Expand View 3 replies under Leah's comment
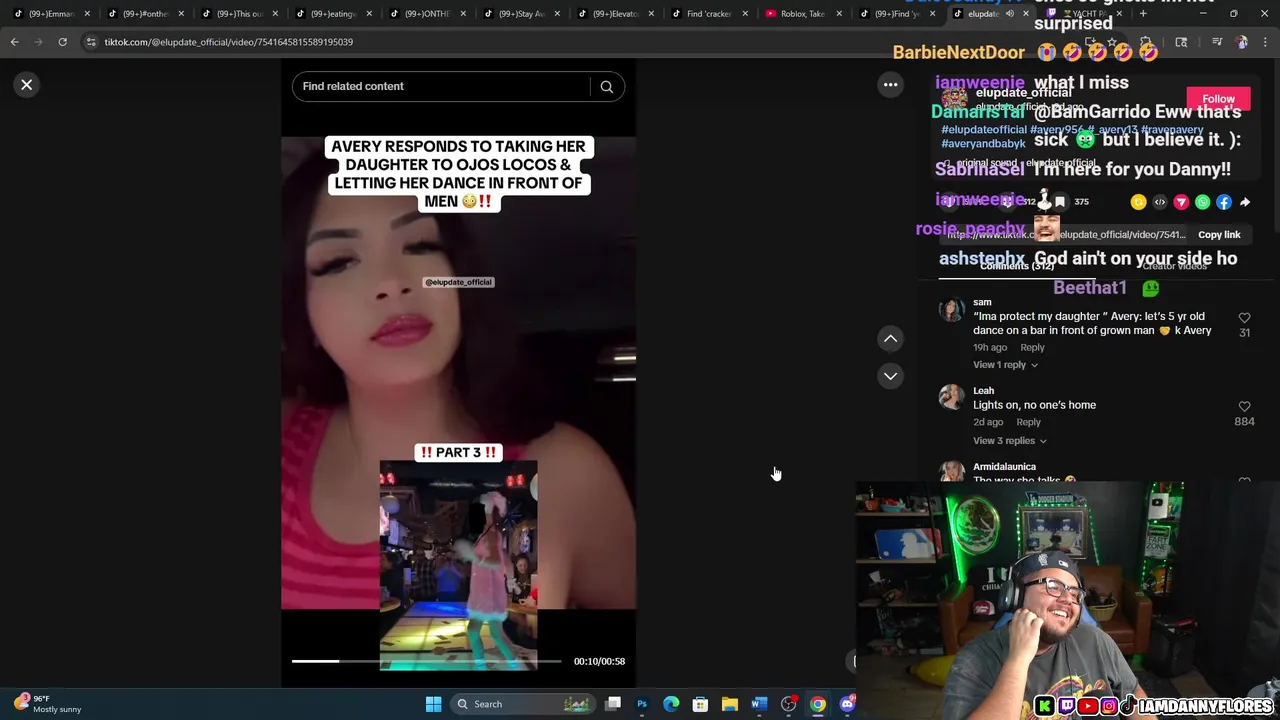The image size is (1280, 720). click(1010, 441)
